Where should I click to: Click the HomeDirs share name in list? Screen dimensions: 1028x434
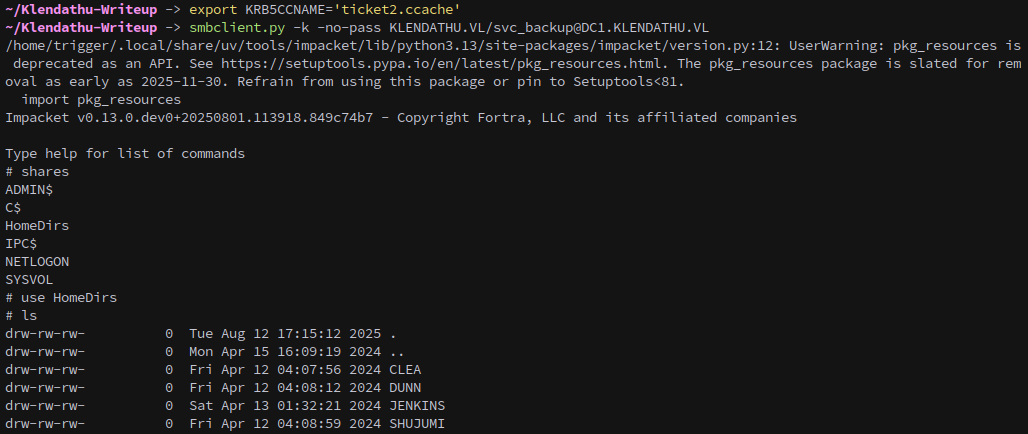click(37, 226)
